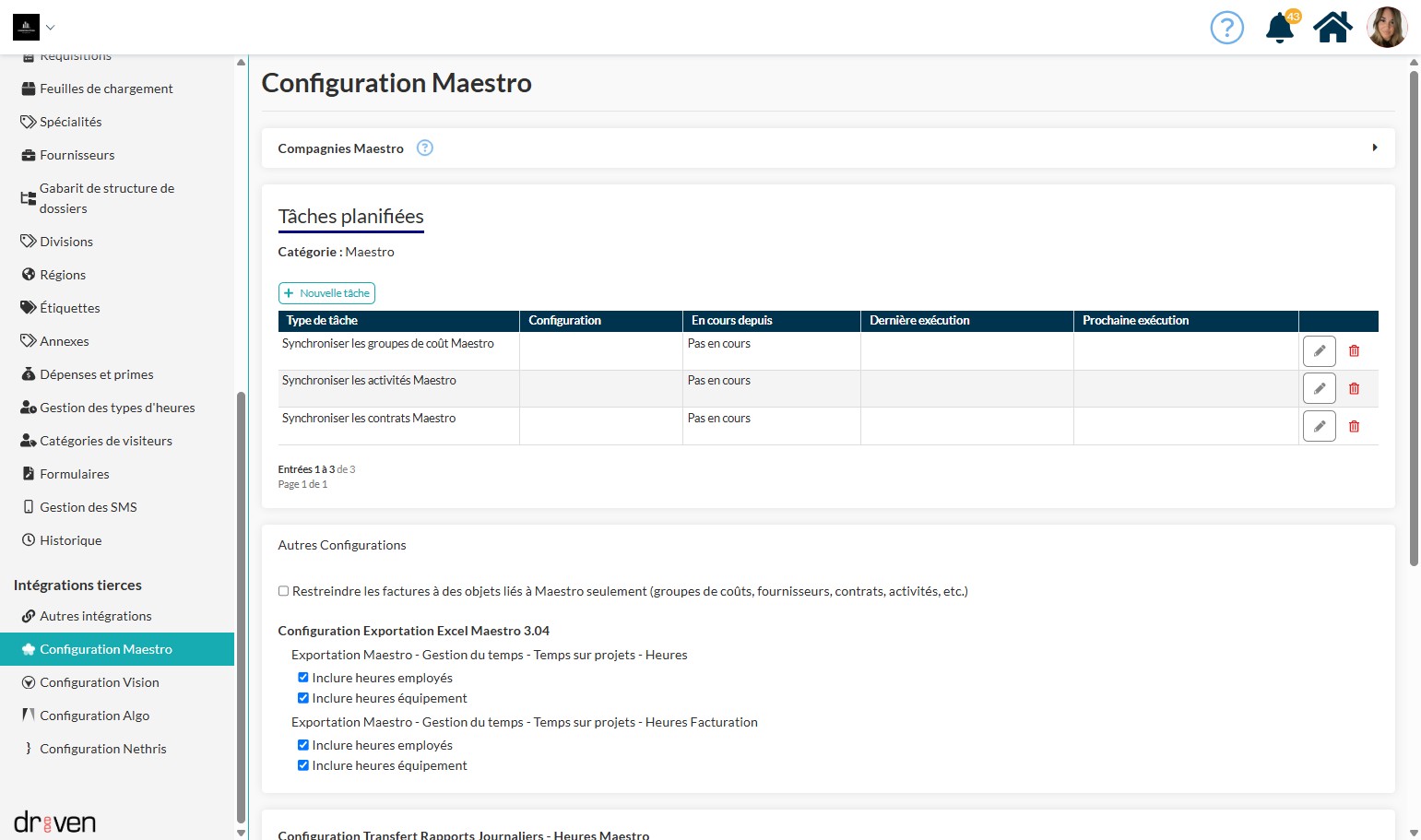Click the Historique clock icon
This screenshot has height=840, width=1421.
(x=29, y=540)
